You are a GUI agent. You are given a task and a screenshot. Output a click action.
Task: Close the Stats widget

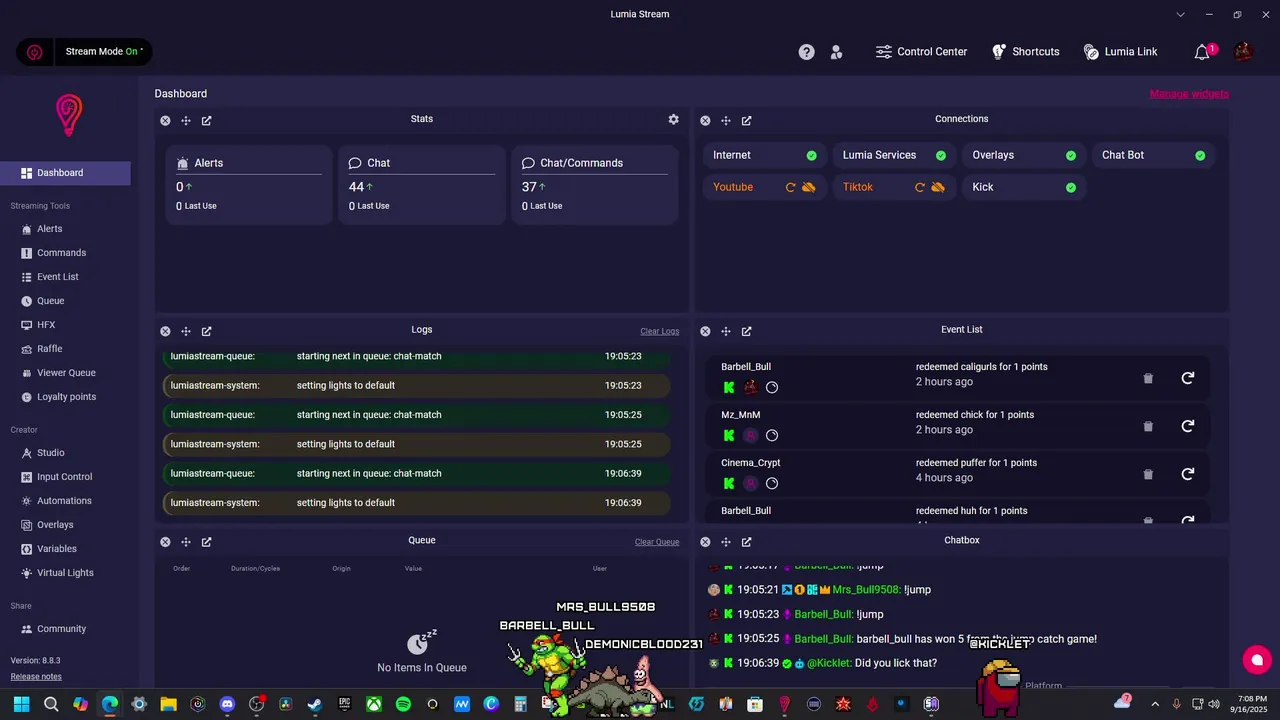[165, 120]
